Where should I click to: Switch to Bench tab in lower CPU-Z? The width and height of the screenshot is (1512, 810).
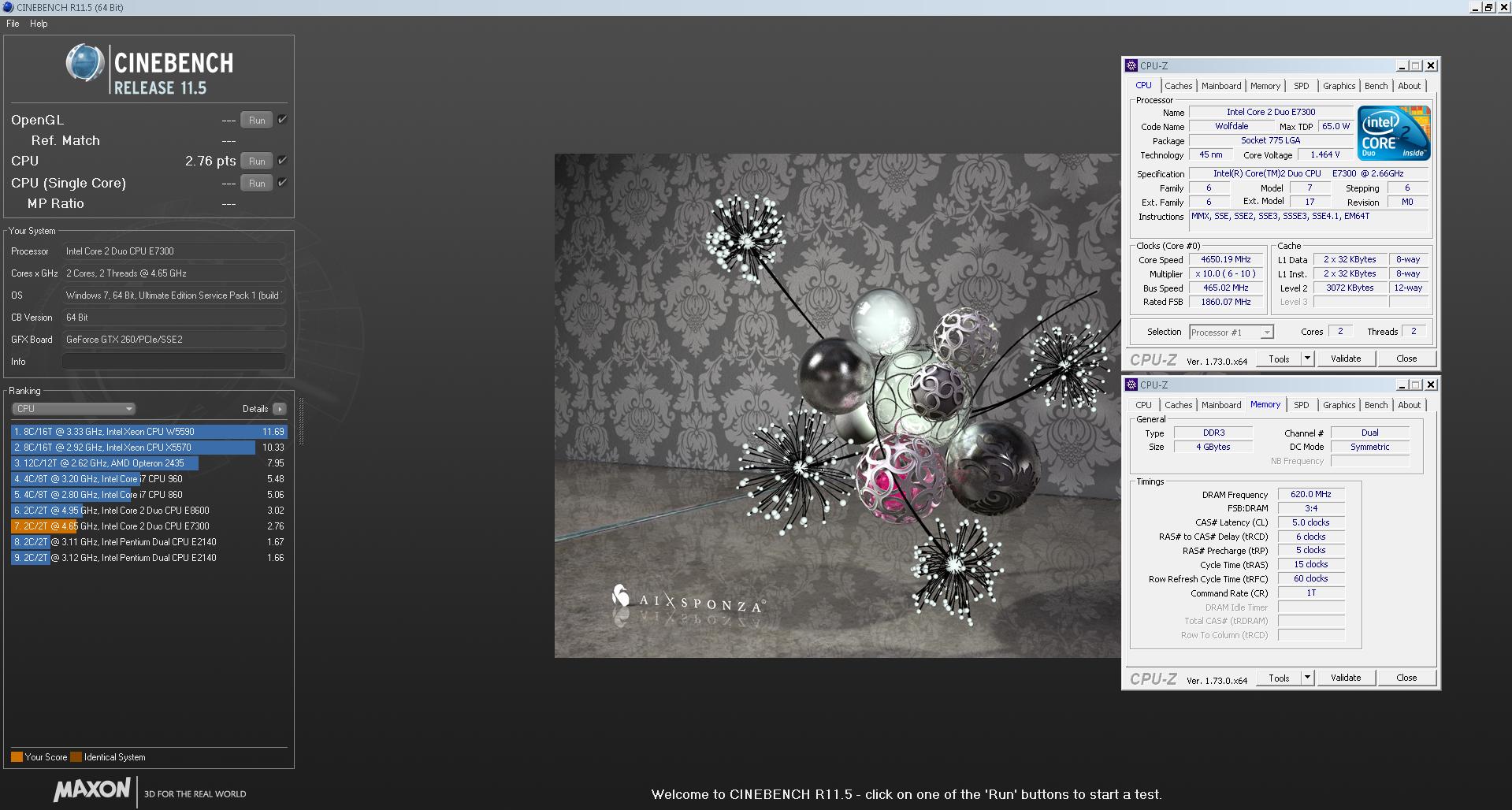[1376, 405]
